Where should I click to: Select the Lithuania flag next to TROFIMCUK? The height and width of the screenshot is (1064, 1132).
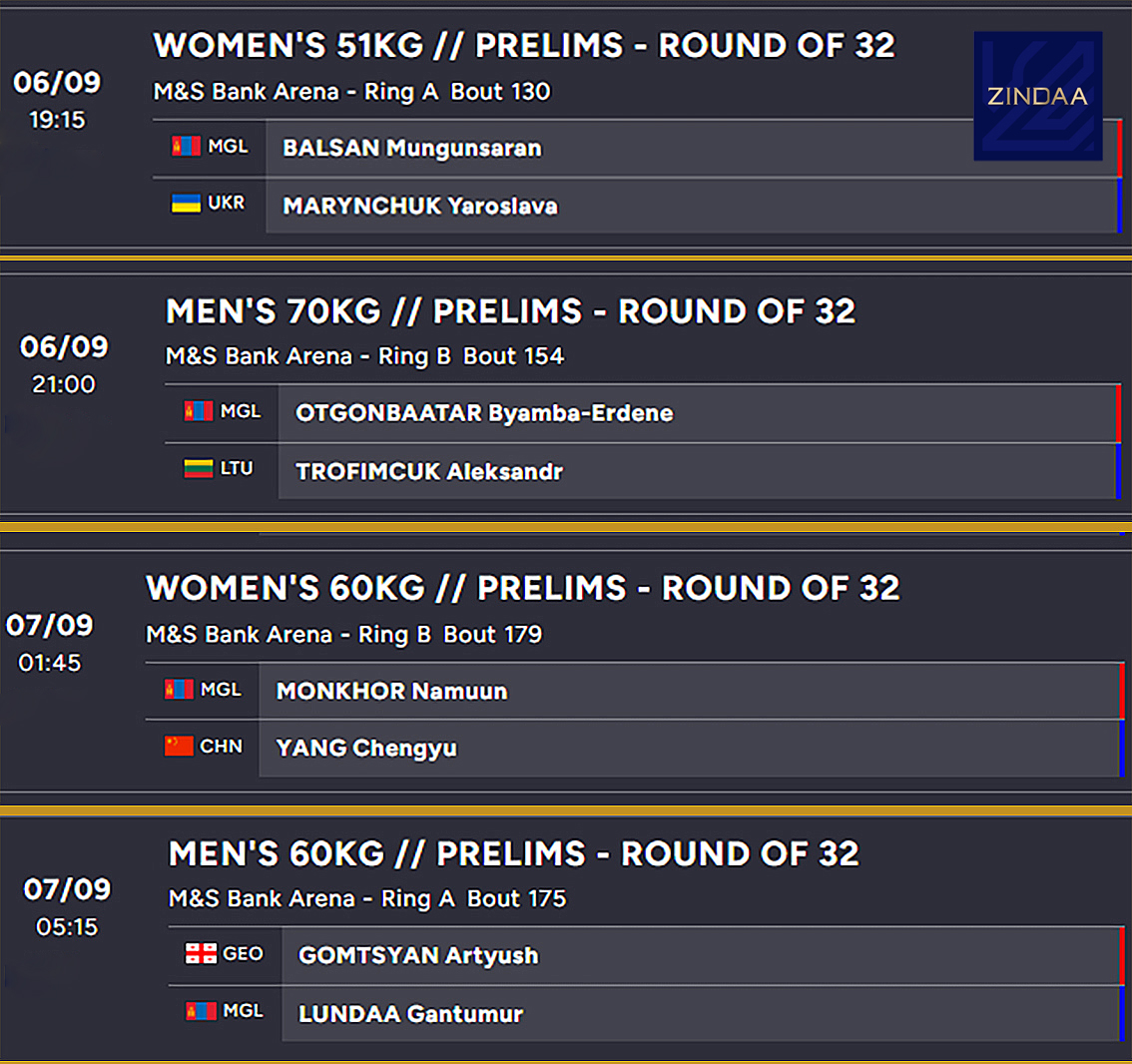point(199,468)
